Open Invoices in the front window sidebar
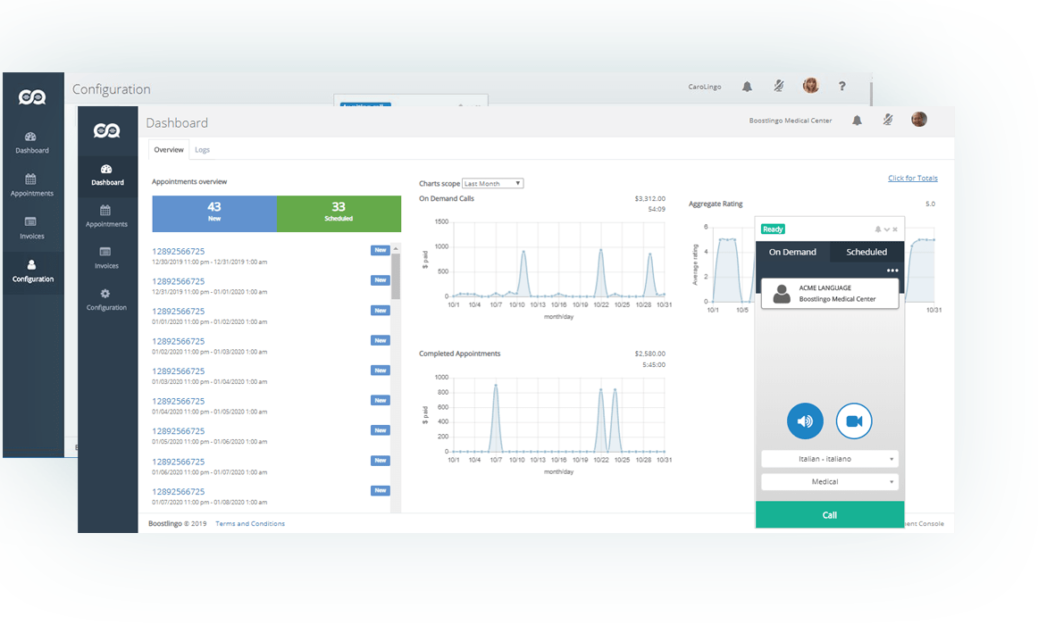 click(x=107, y=257)
